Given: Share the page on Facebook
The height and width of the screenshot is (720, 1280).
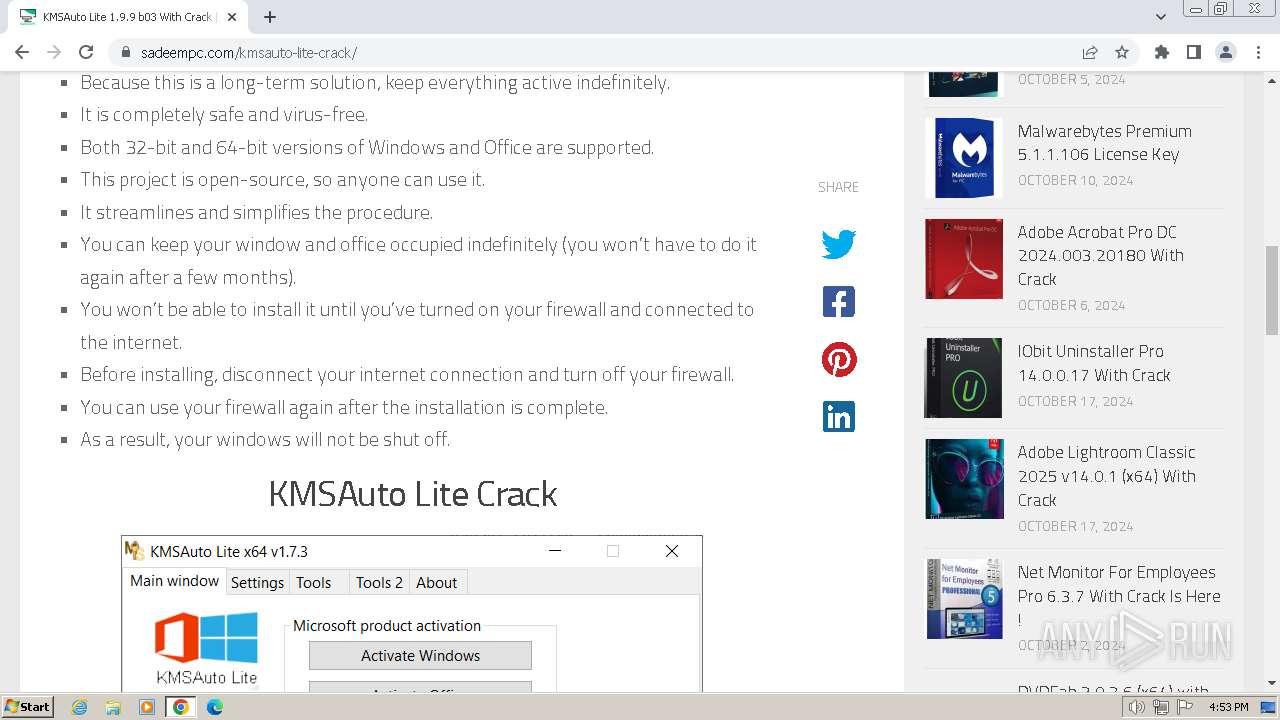Looking at the screenshot, I should (x=838, y=302).
